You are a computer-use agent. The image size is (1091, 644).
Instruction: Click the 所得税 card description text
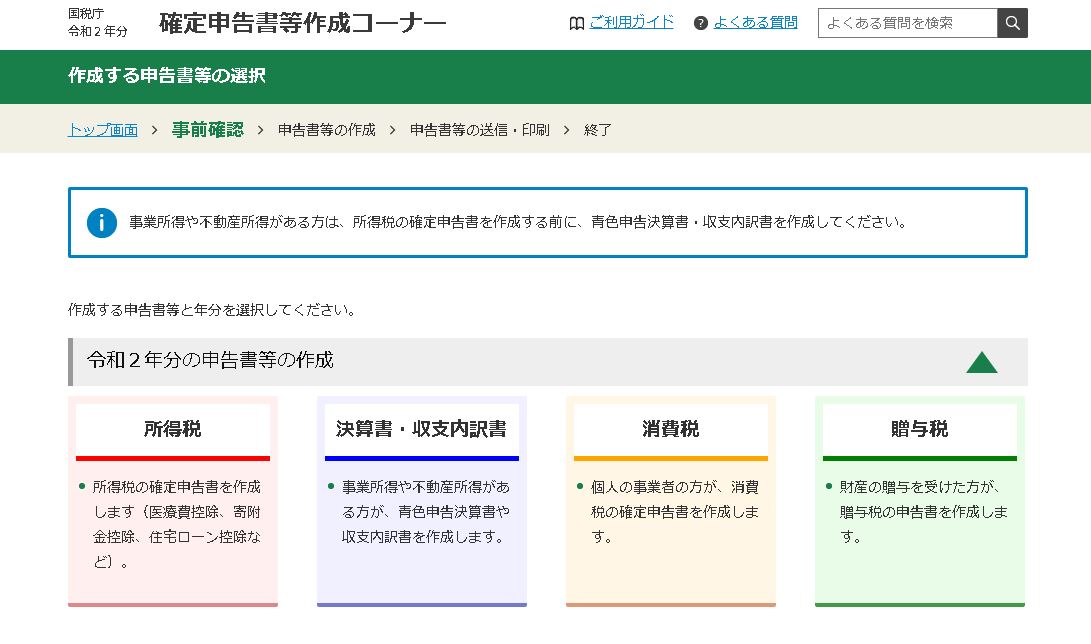pyautogui.click(x=176, y=524)
